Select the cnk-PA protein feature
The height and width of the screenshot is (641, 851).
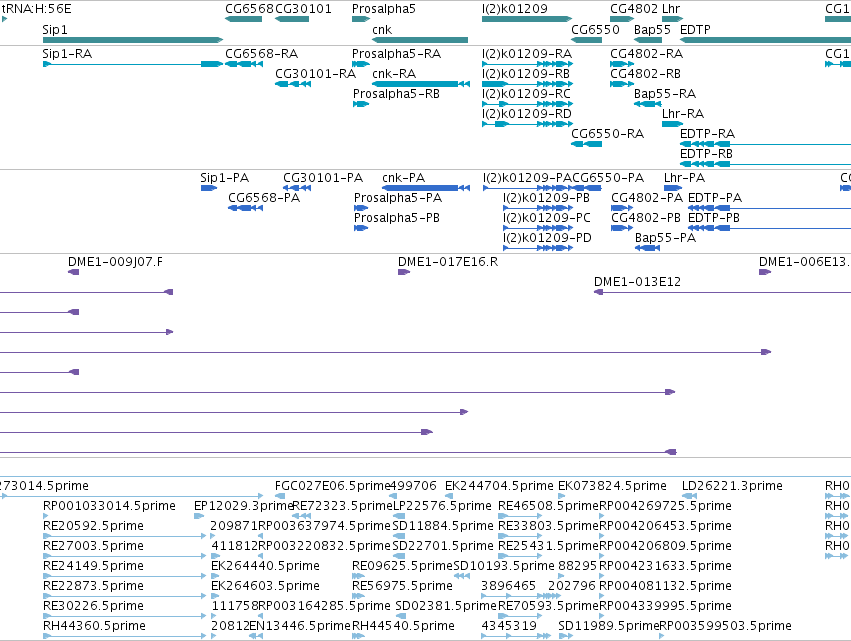[426, 188]
